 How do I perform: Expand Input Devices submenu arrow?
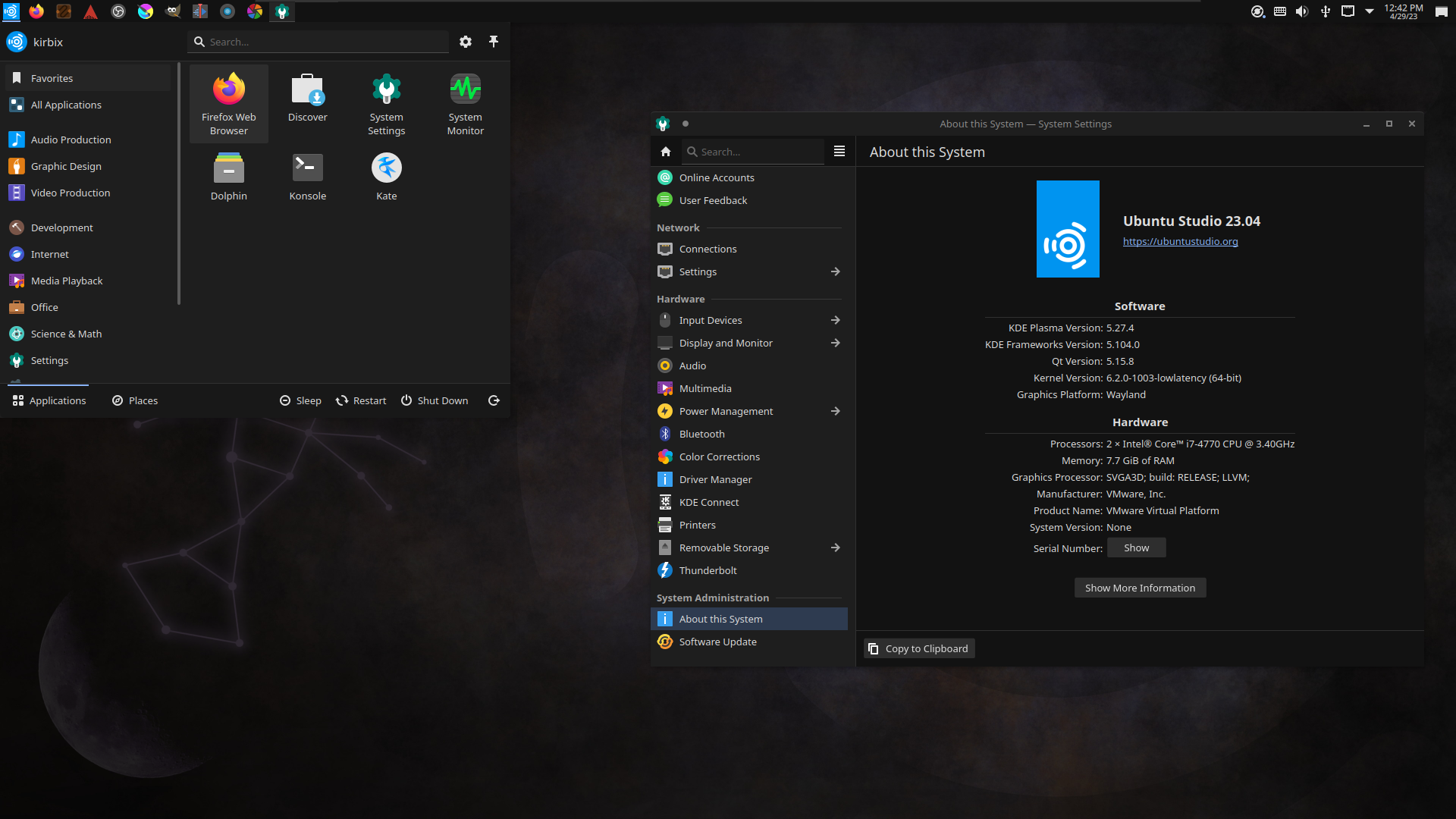pyautogui.click(x=835, y=320)
